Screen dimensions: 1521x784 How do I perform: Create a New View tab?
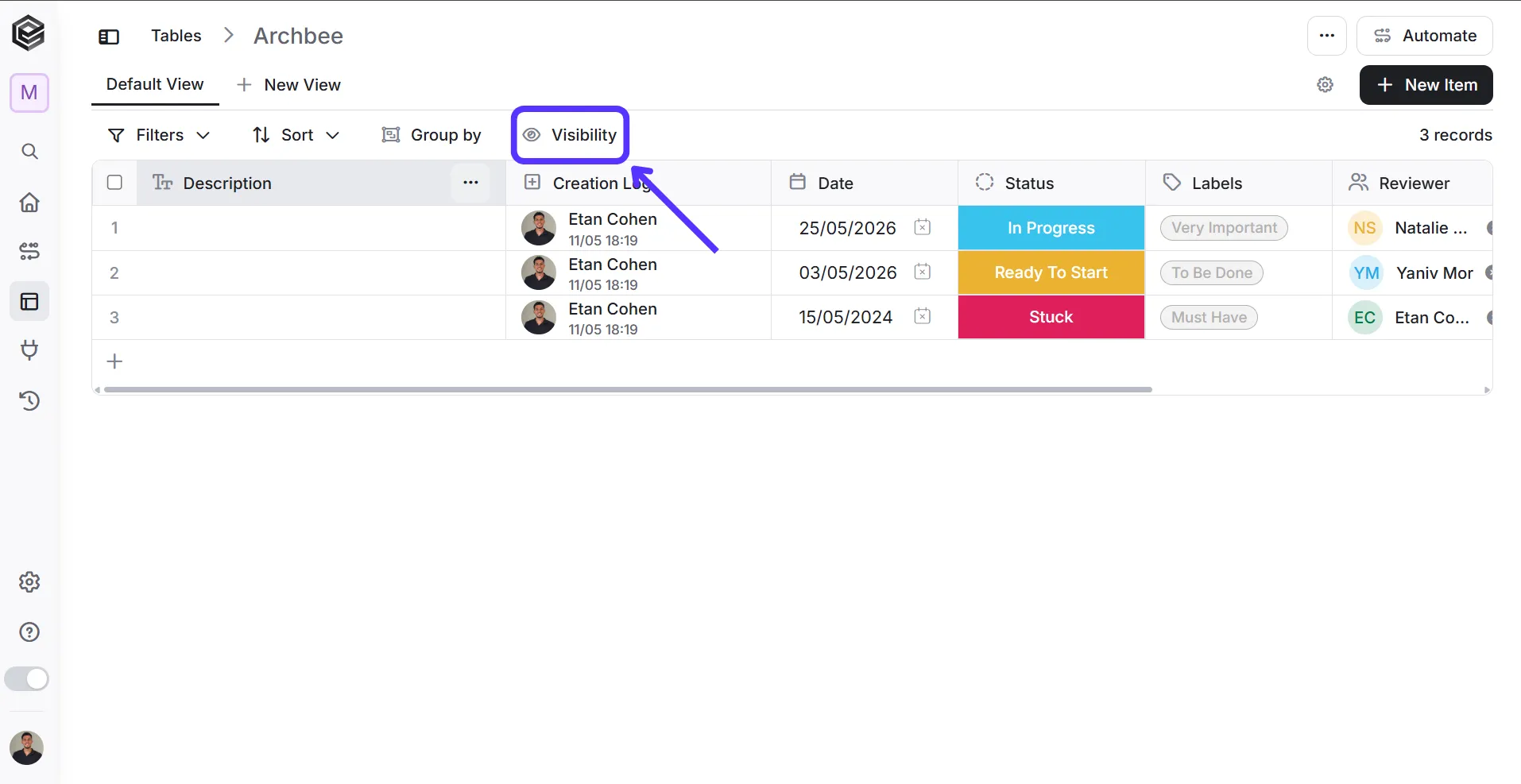pos(289,85)
